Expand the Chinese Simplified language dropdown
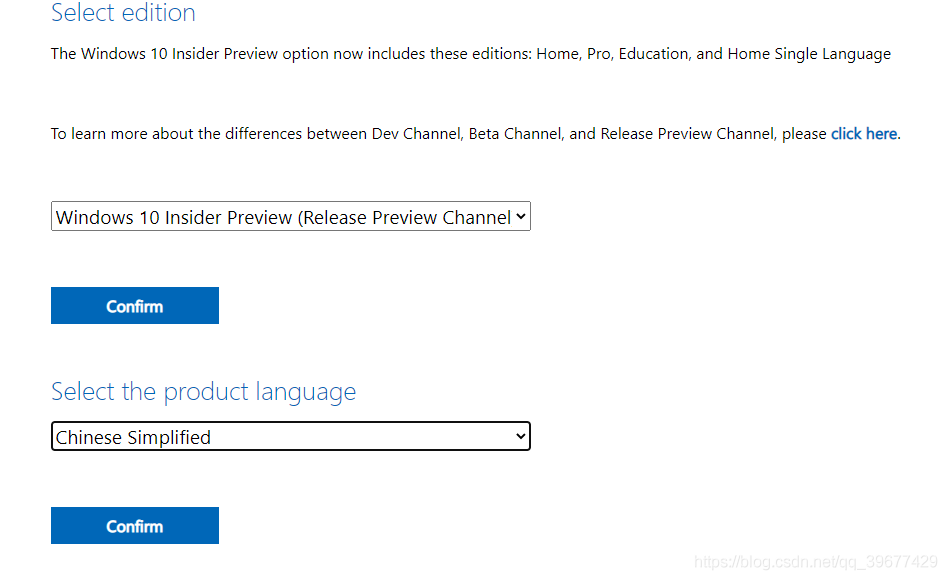Screen dimensions: 947x580 (290, 437)
